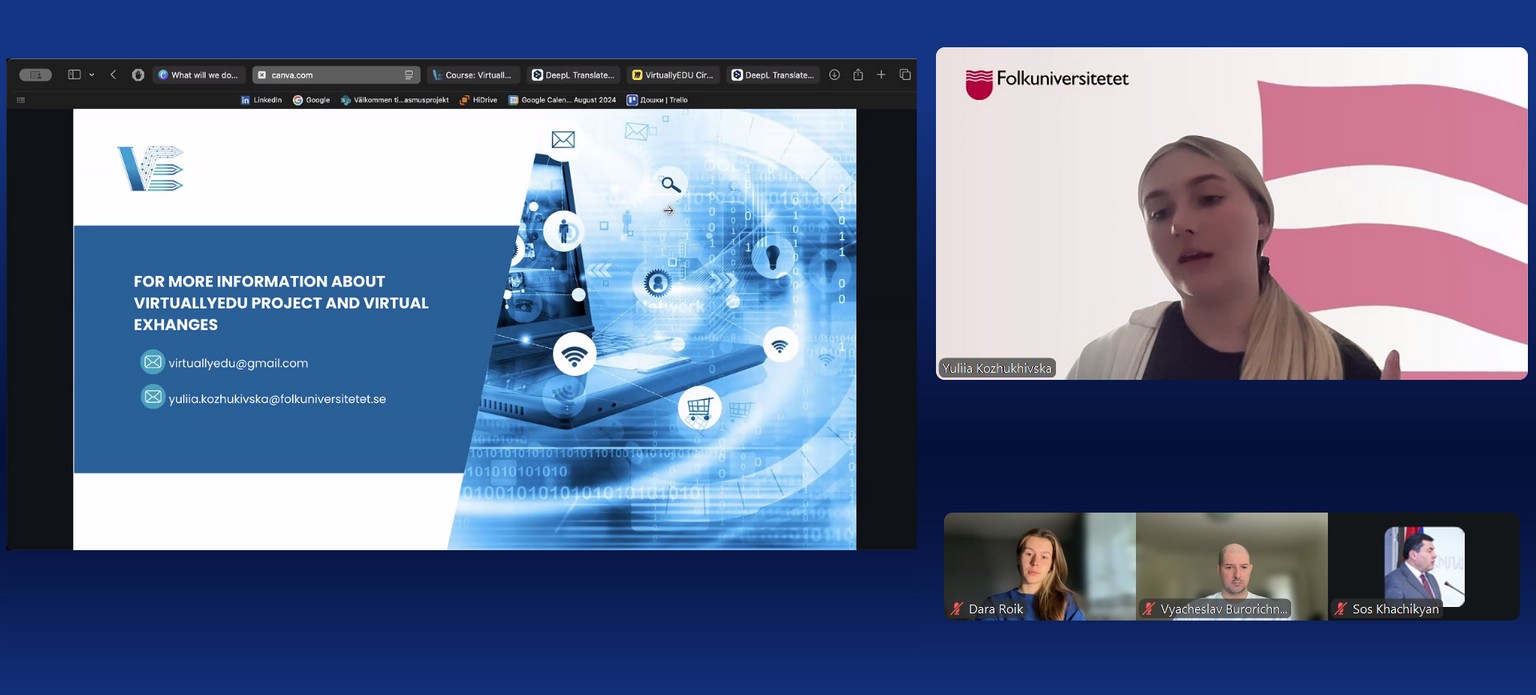1536x695 pixels.
Task: Open the Downloads arrow icon in toolbar
Action: coord(834,75)
